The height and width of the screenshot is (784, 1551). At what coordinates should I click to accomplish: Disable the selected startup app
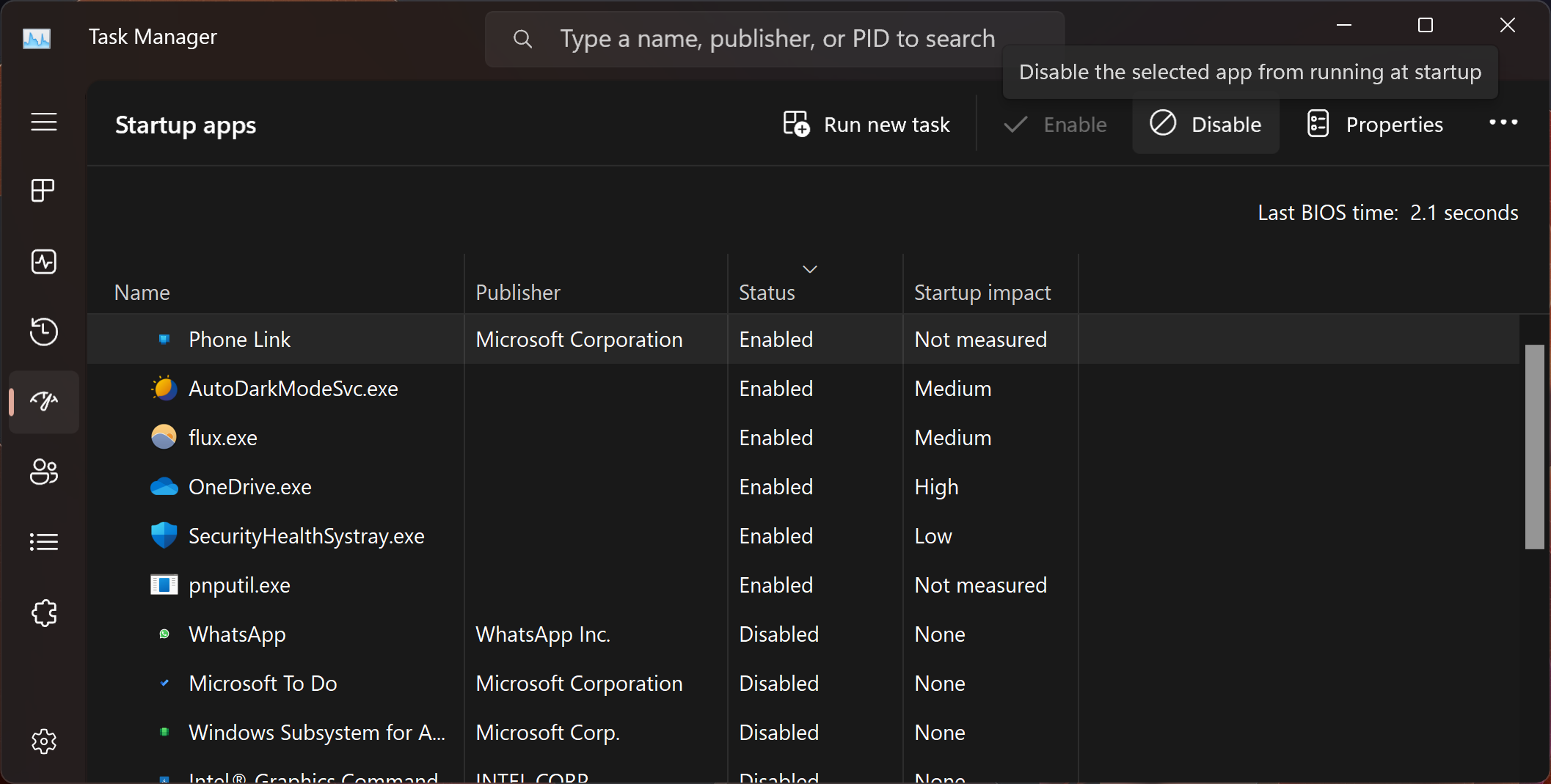tap(1205, 125)
